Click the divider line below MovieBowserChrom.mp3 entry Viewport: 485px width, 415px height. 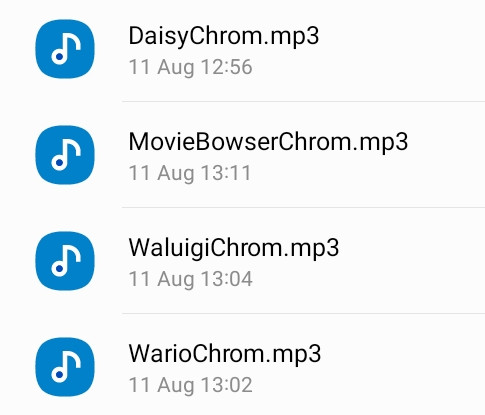pos(303,207)
